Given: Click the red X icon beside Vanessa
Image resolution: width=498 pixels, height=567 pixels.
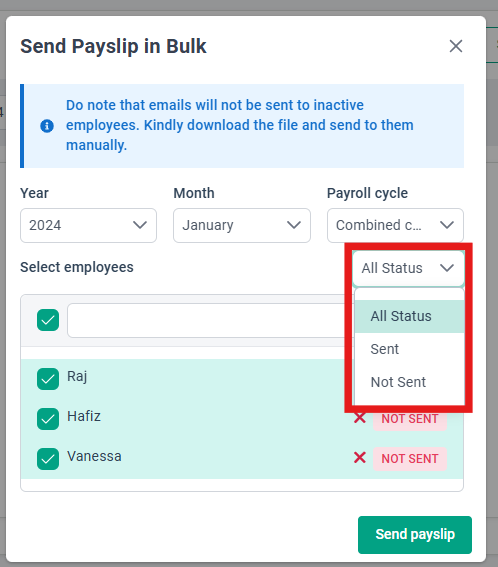Looking at the screenshot, I should coord(359,458).
